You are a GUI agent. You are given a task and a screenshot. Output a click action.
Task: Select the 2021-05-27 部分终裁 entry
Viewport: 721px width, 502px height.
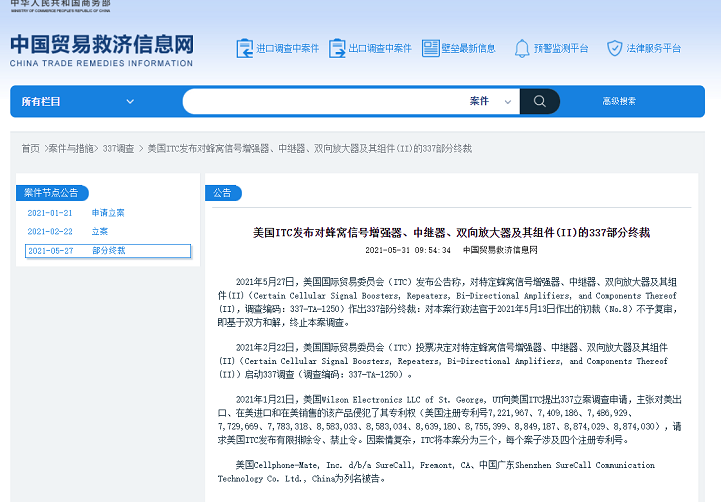[108, 251]
